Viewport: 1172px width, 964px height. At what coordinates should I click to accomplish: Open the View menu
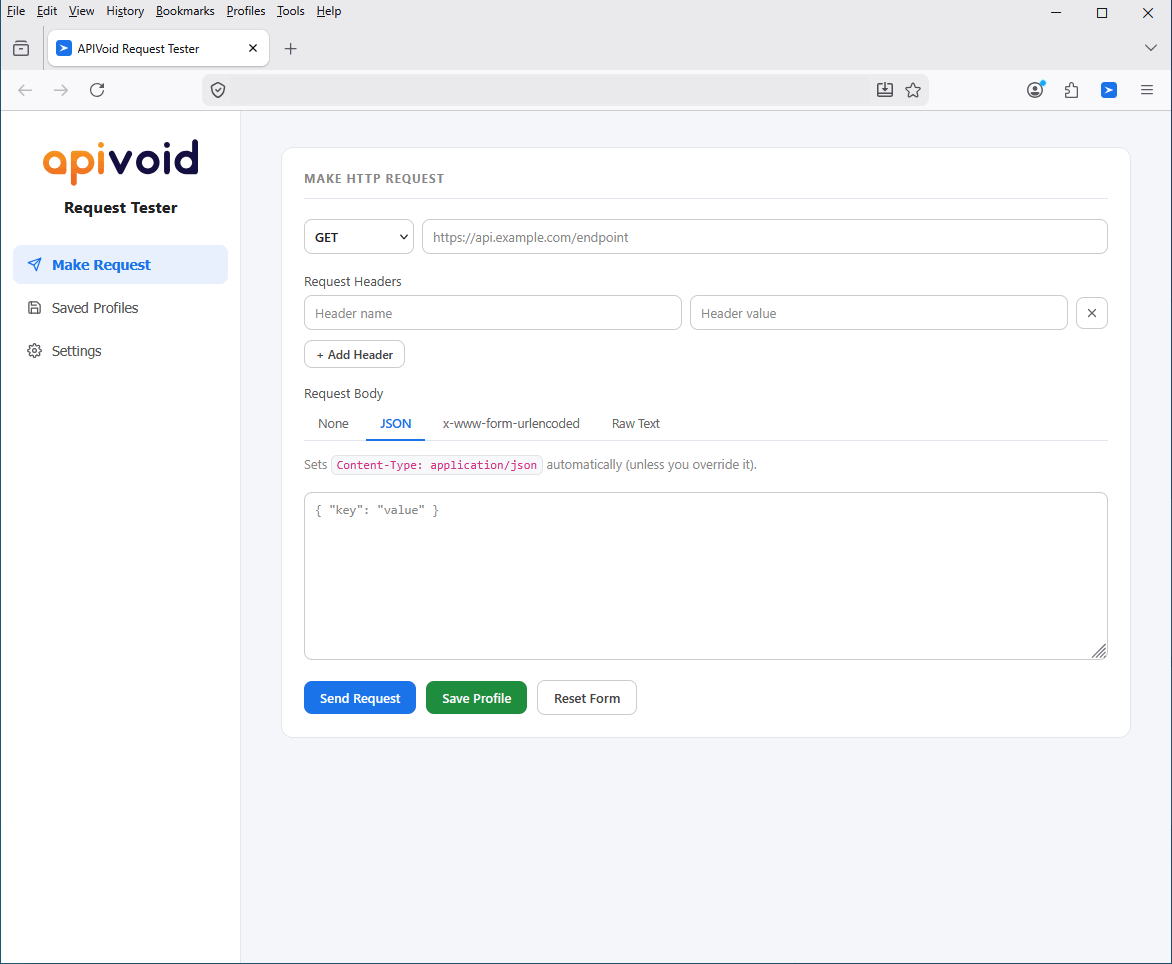[81, 11]
